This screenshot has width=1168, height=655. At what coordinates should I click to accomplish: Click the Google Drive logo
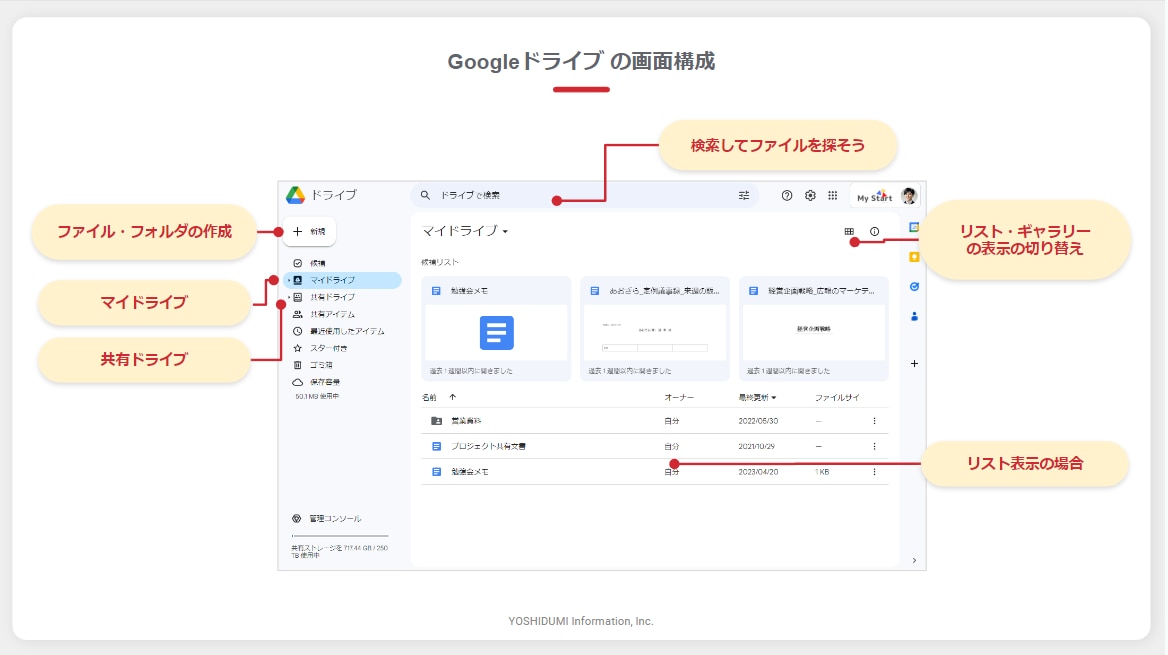click(296, 195)
